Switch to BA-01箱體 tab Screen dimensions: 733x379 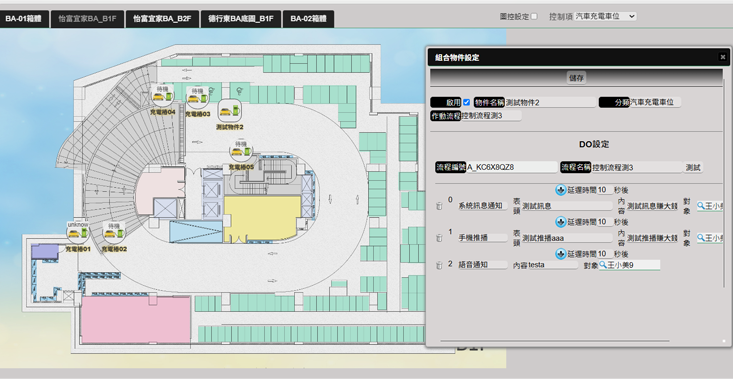point(24,19)
